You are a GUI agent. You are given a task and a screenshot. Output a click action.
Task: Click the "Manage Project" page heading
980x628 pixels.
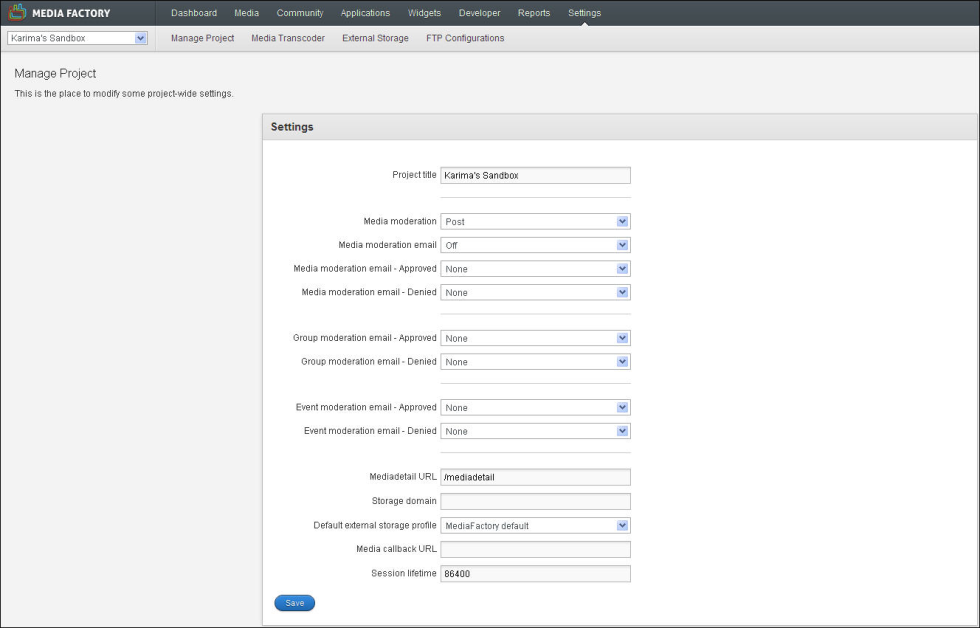(x=55, y=74)
